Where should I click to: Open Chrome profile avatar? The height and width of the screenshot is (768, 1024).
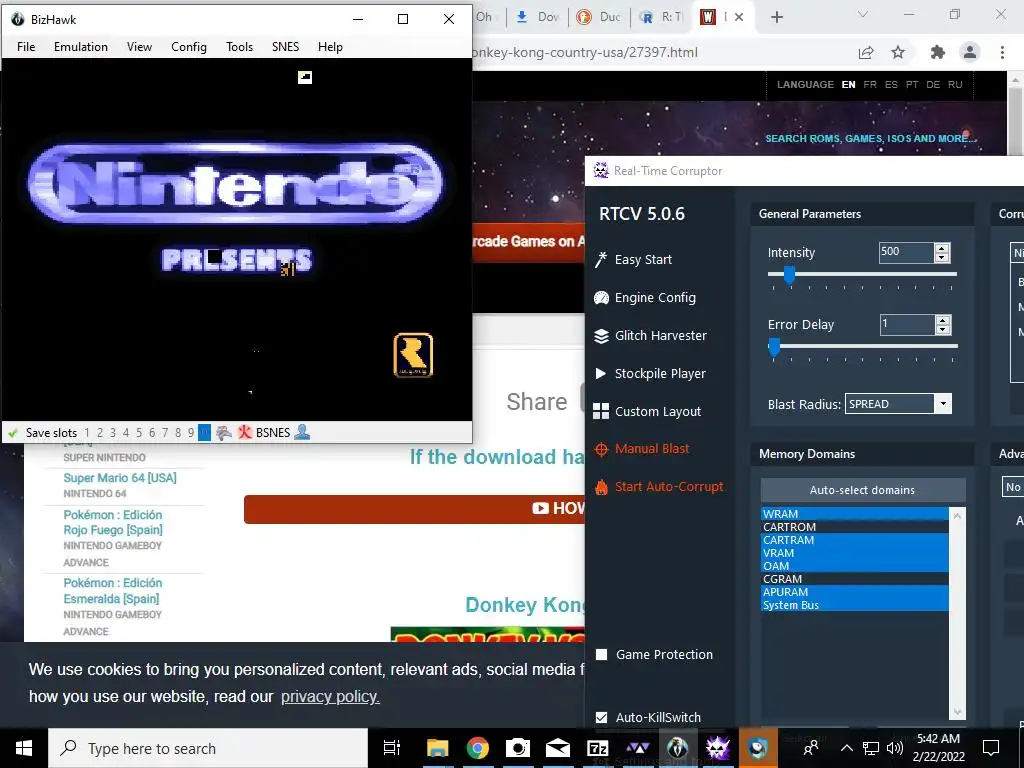[970, 52]
